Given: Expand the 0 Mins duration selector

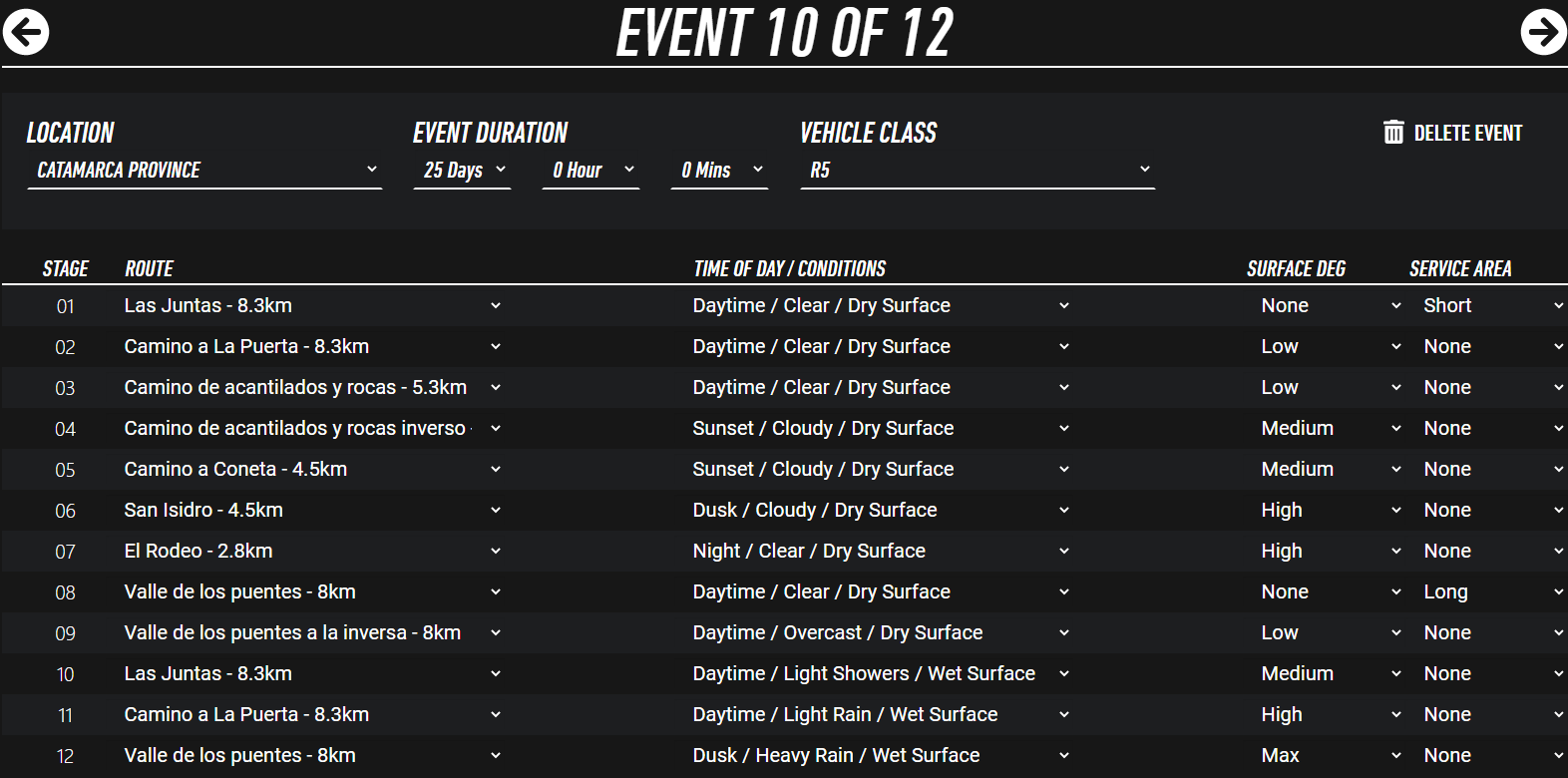Looking at the screenshot, I should [x=719, y=171].
